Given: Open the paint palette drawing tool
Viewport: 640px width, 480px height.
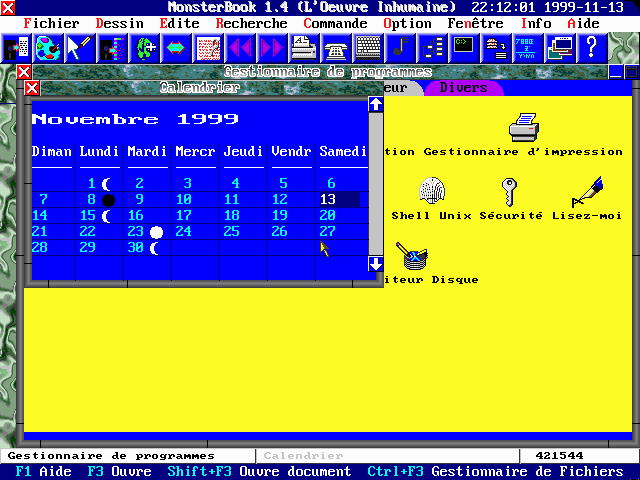Looking at the screenshot, I should coord(48,48).
